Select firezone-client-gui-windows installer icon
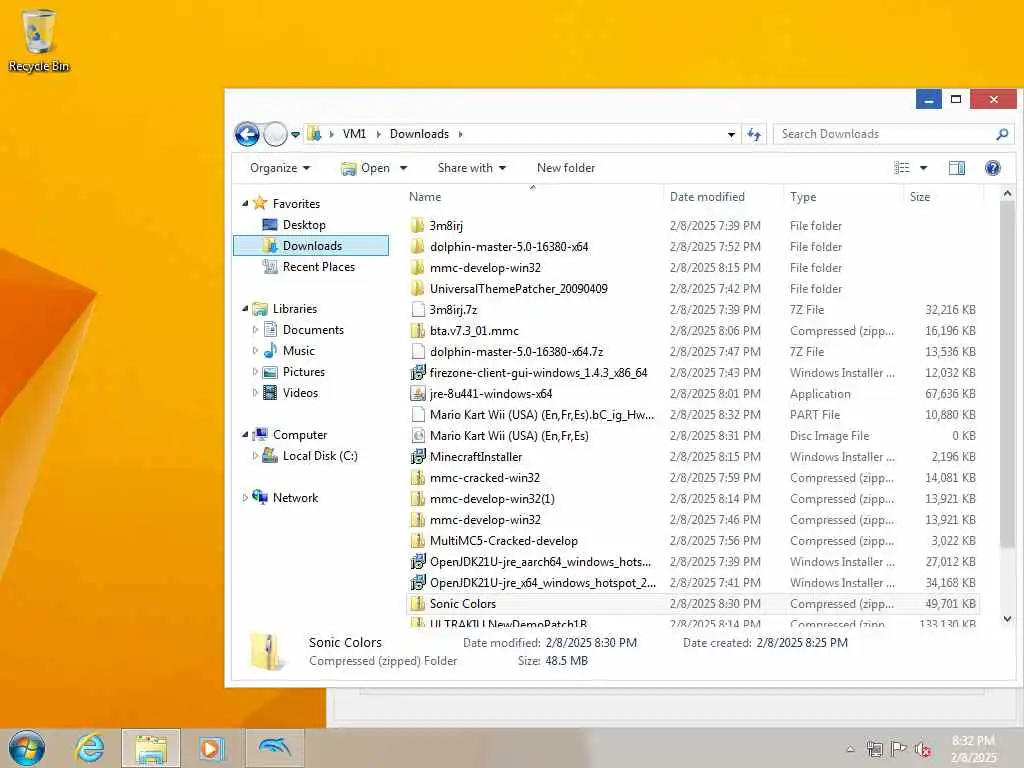1024x768 pixels. point(418,373)
